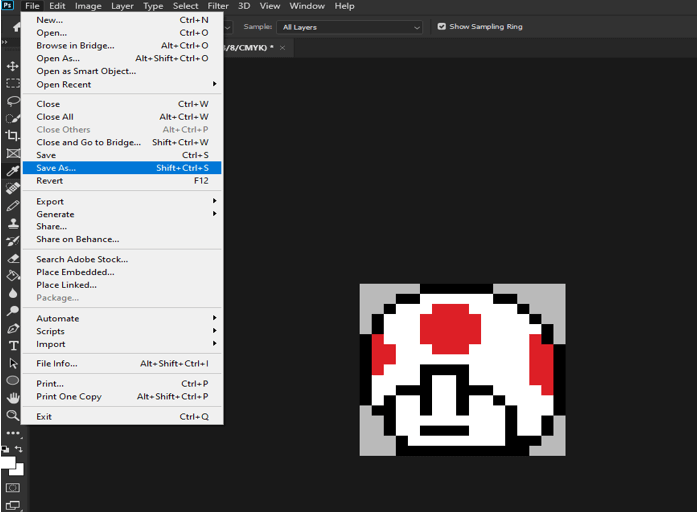Select the Lasso tool
Screen dimensions: 697x512
click(13, 101)
